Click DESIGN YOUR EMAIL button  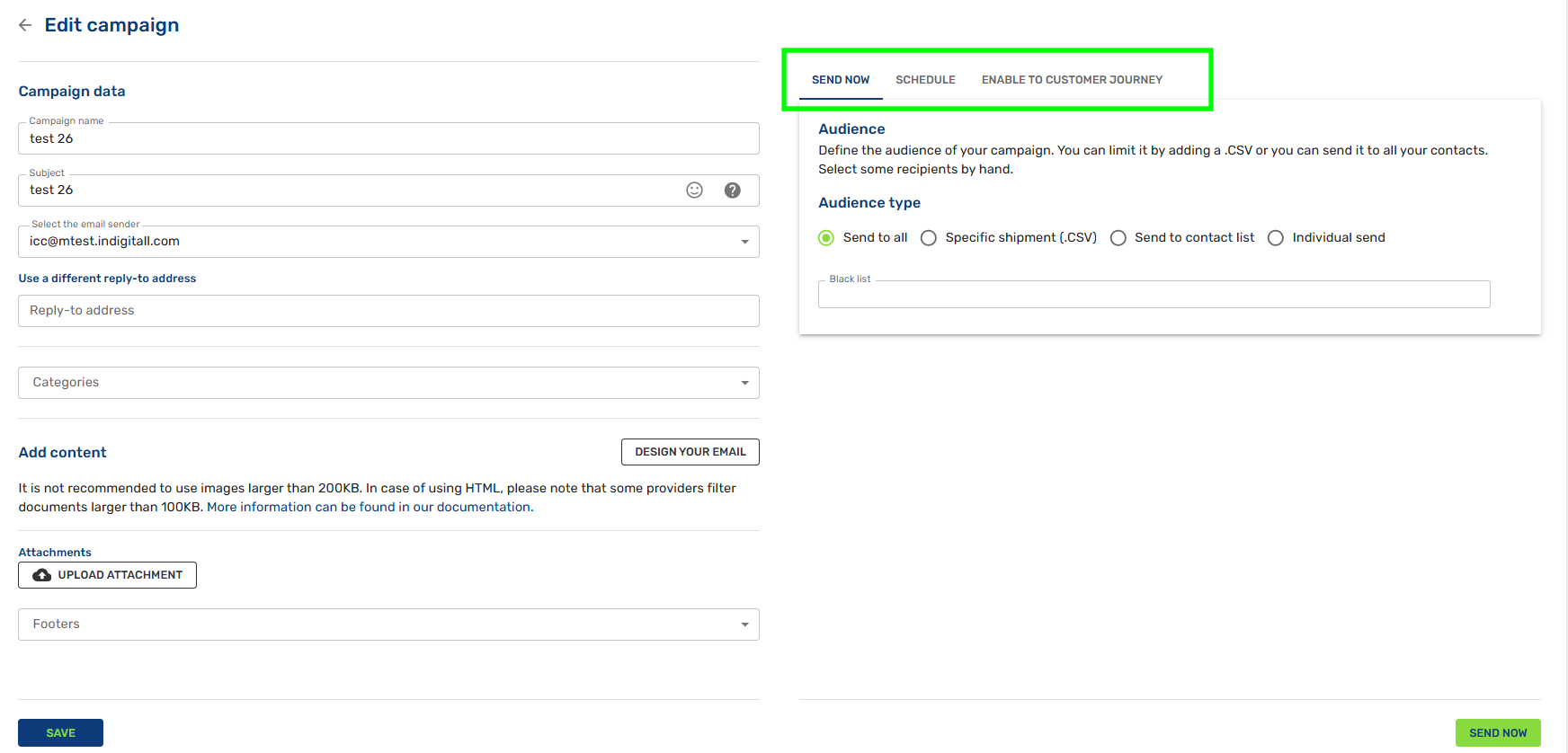(690, 452)
